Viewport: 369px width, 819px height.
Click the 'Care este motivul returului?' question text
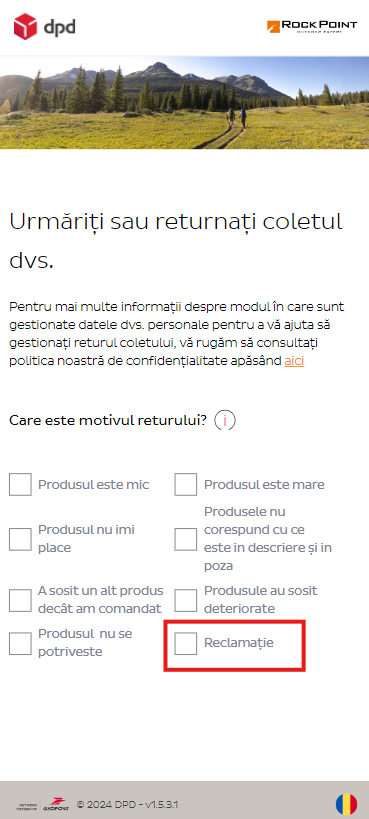[x=108, y=420]
